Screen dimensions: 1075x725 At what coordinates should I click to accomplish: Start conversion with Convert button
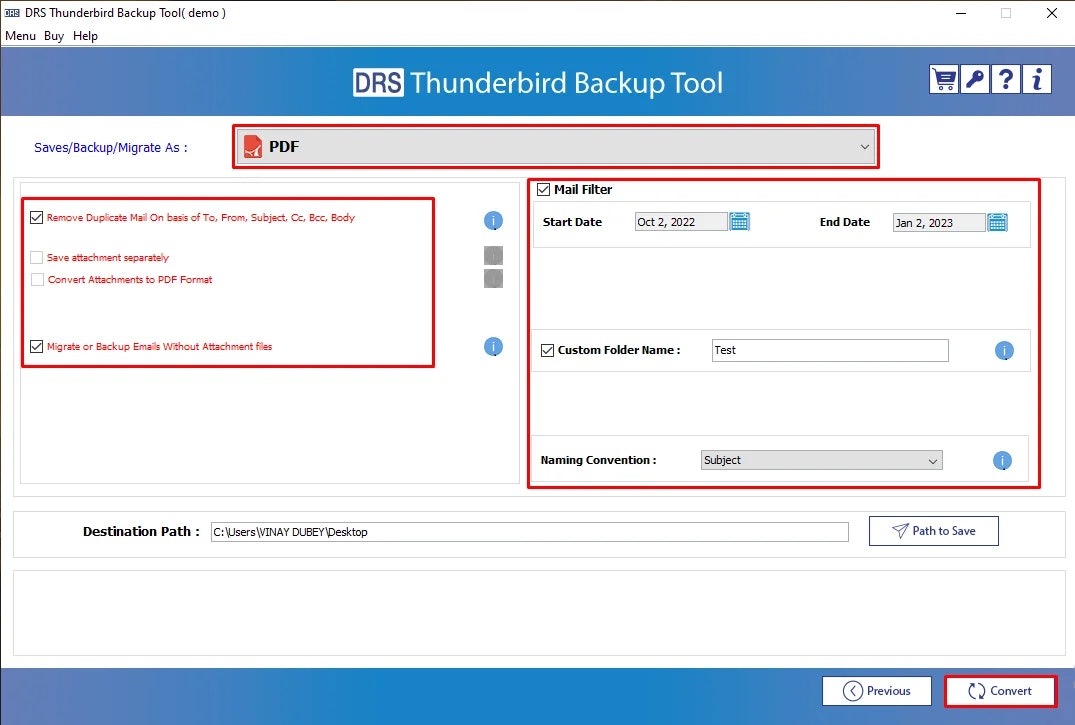pos(1000,691)
